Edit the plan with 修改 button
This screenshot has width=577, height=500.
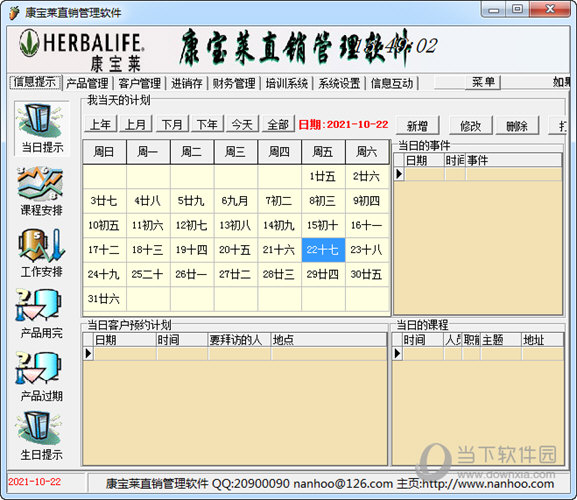(x=471, y=126)
